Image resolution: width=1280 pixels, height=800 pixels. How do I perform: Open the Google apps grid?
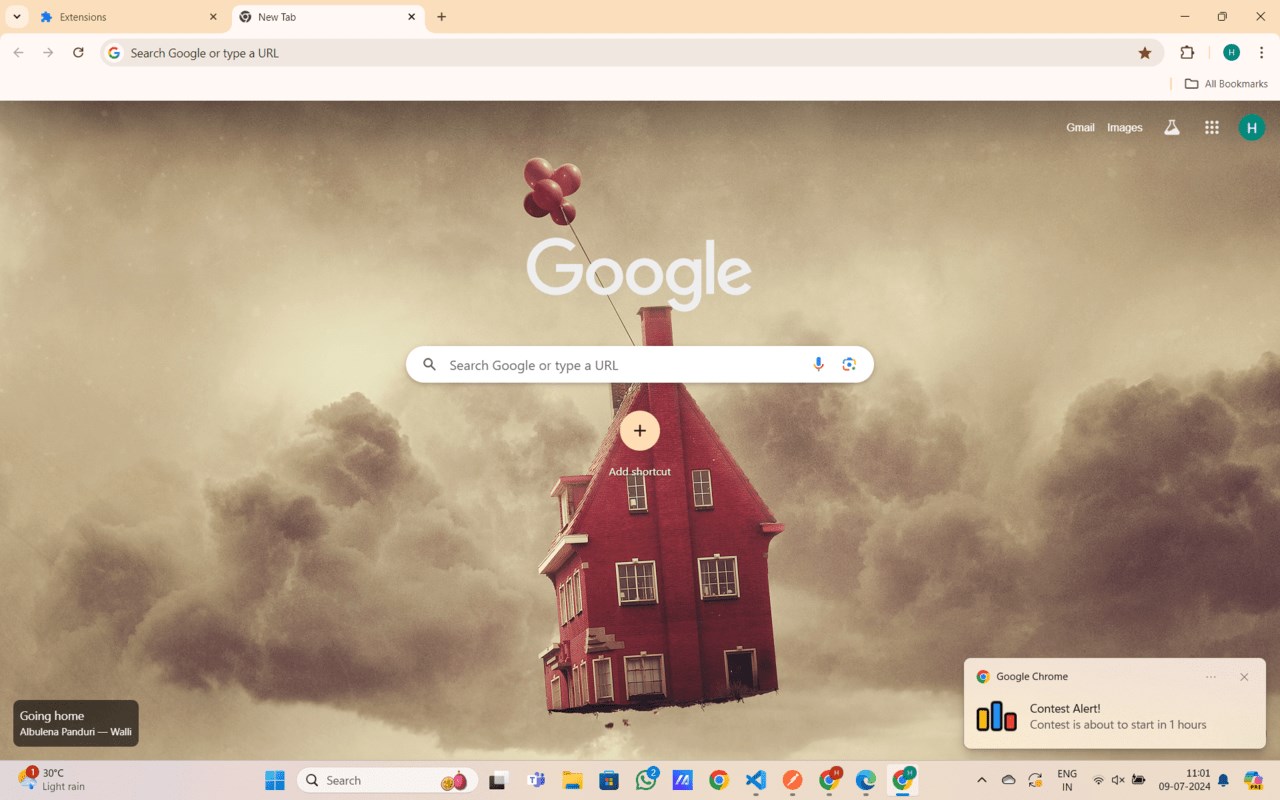point(1212,127)
